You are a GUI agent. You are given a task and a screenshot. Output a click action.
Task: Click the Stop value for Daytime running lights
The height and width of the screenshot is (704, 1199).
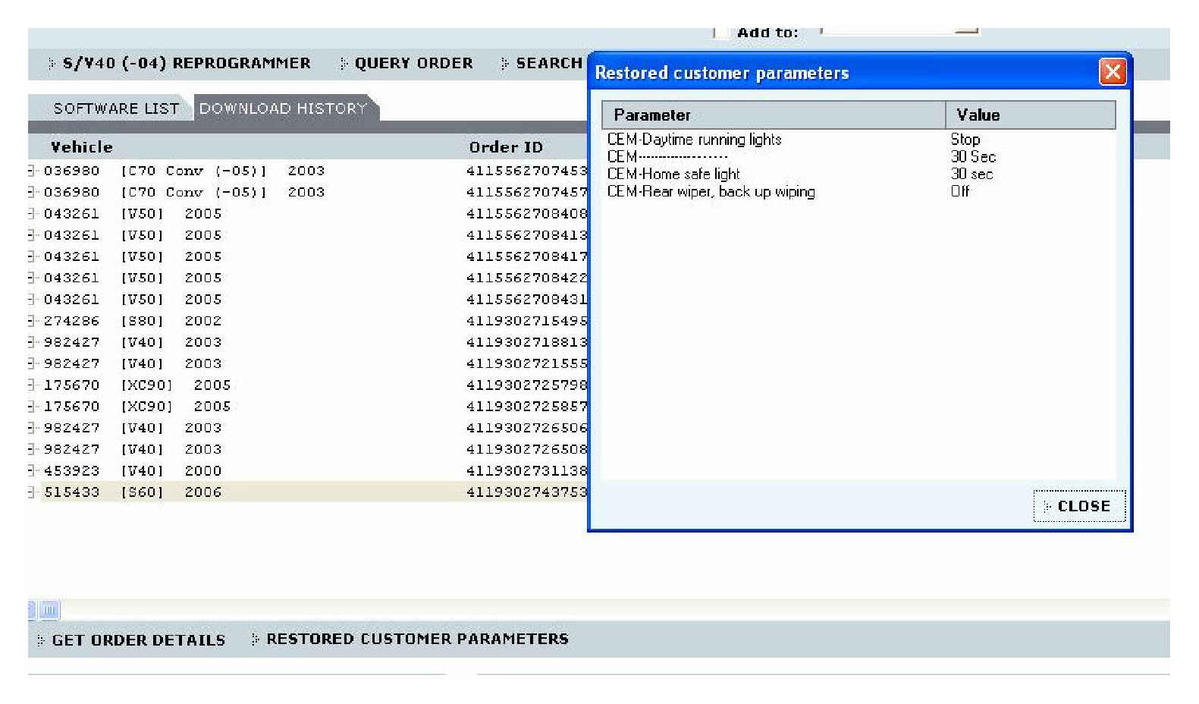point(965,140)
